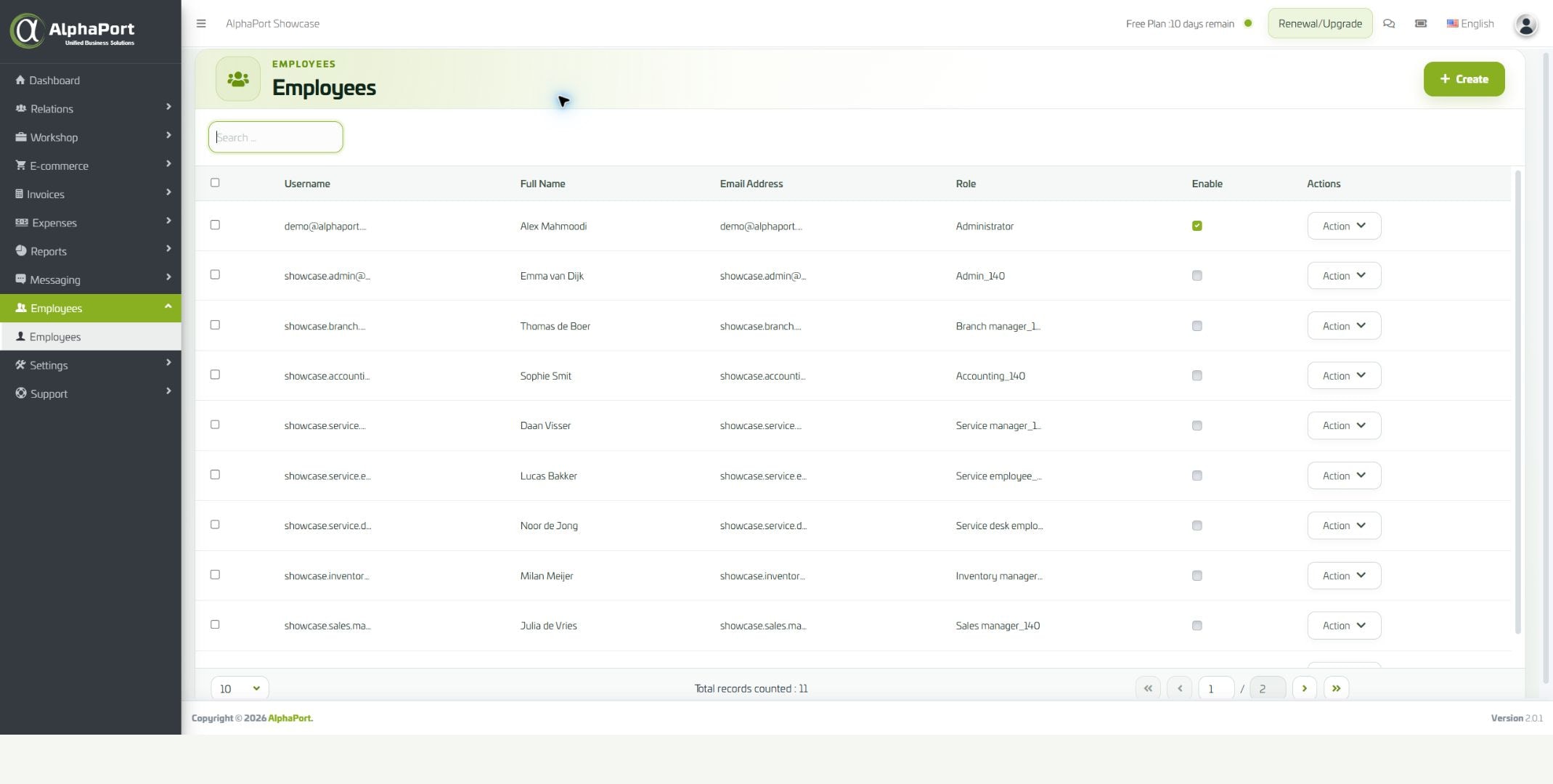Open the Action dropdown for Noor de Jong
Viewport: 1553px width, 784px height.
tap(1344, 526)
